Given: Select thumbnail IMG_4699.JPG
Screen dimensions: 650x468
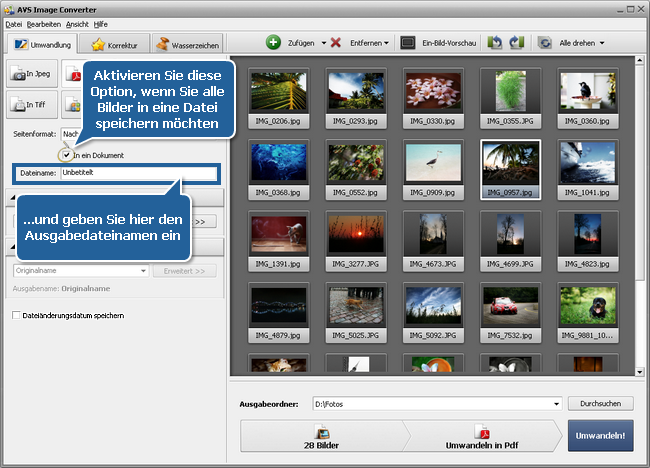Looking at the screenshot, I should point(510,241).
